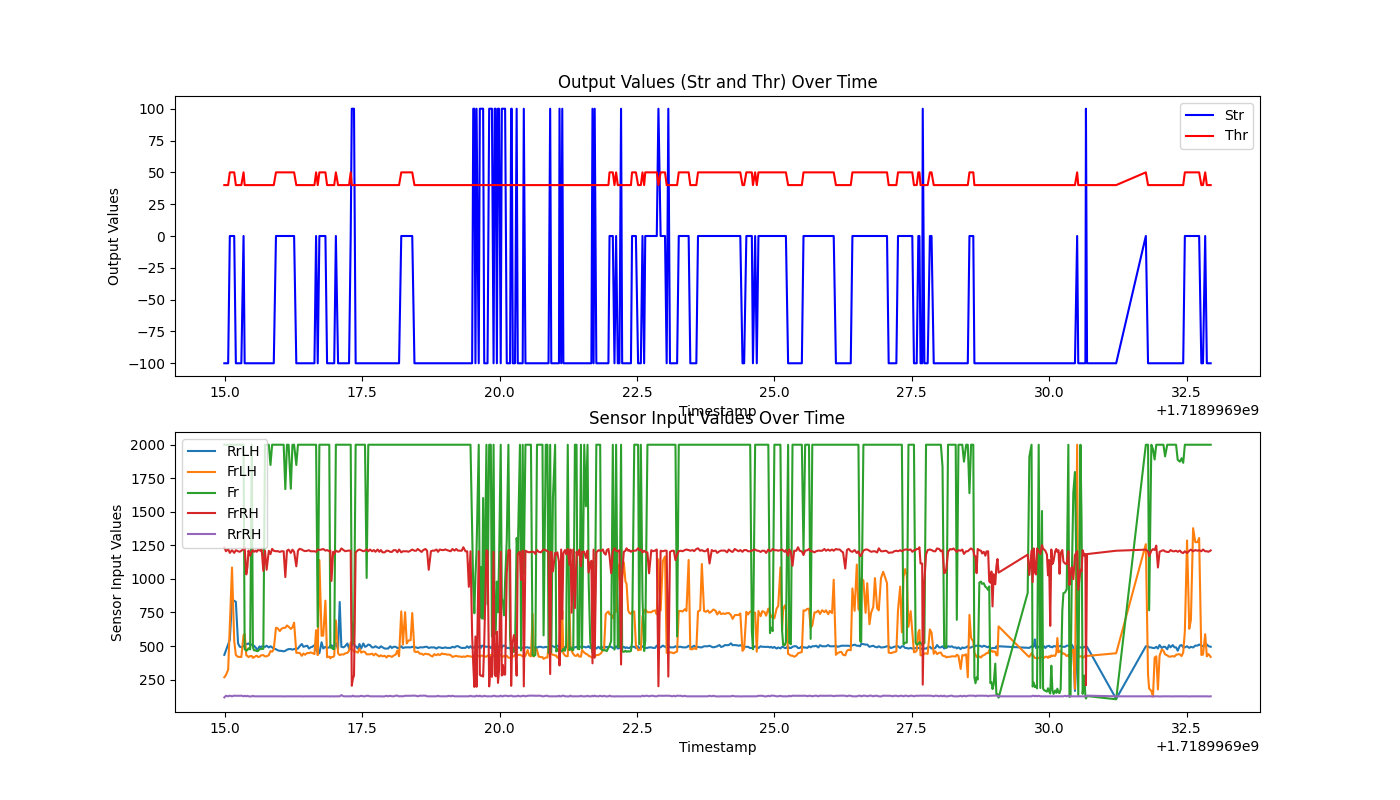Click the 1250 tick on sensor chart
The width and height of the screenshot is (1400, 800).
(x=150, y=546)
